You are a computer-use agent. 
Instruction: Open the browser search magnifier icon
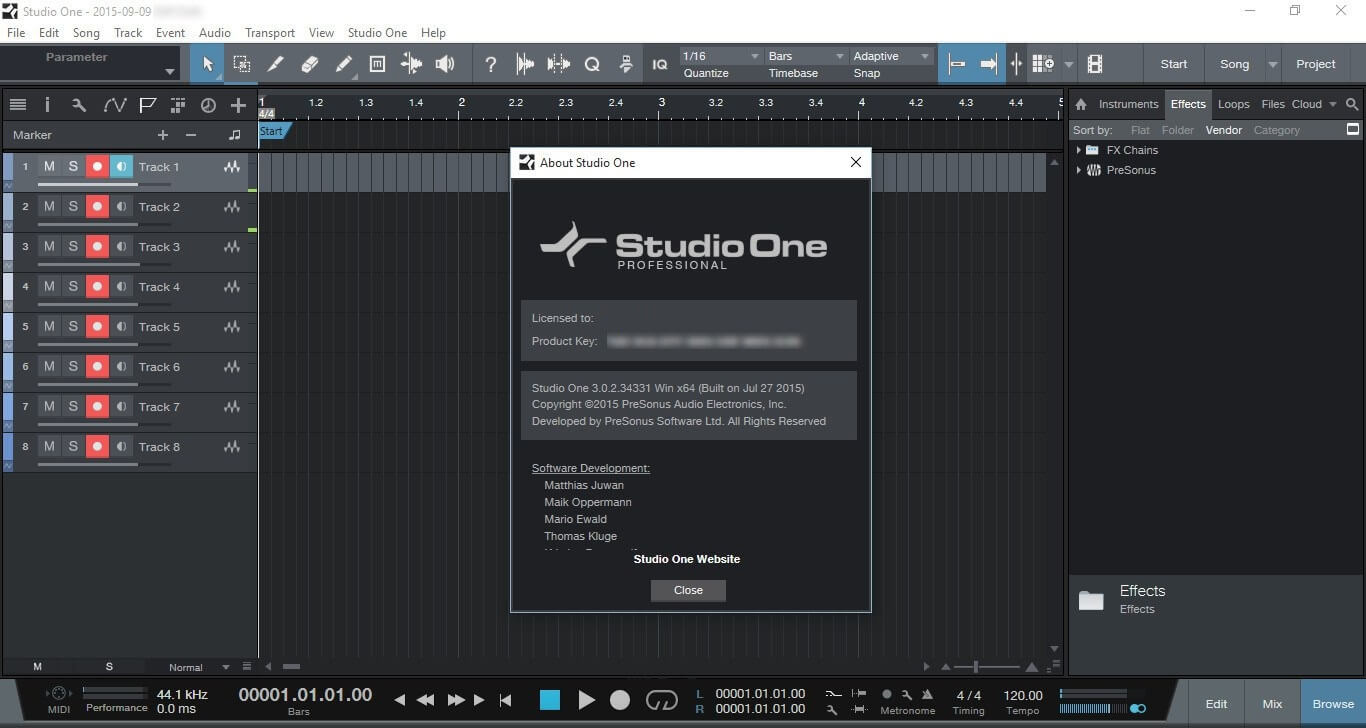pos(1352,104)
